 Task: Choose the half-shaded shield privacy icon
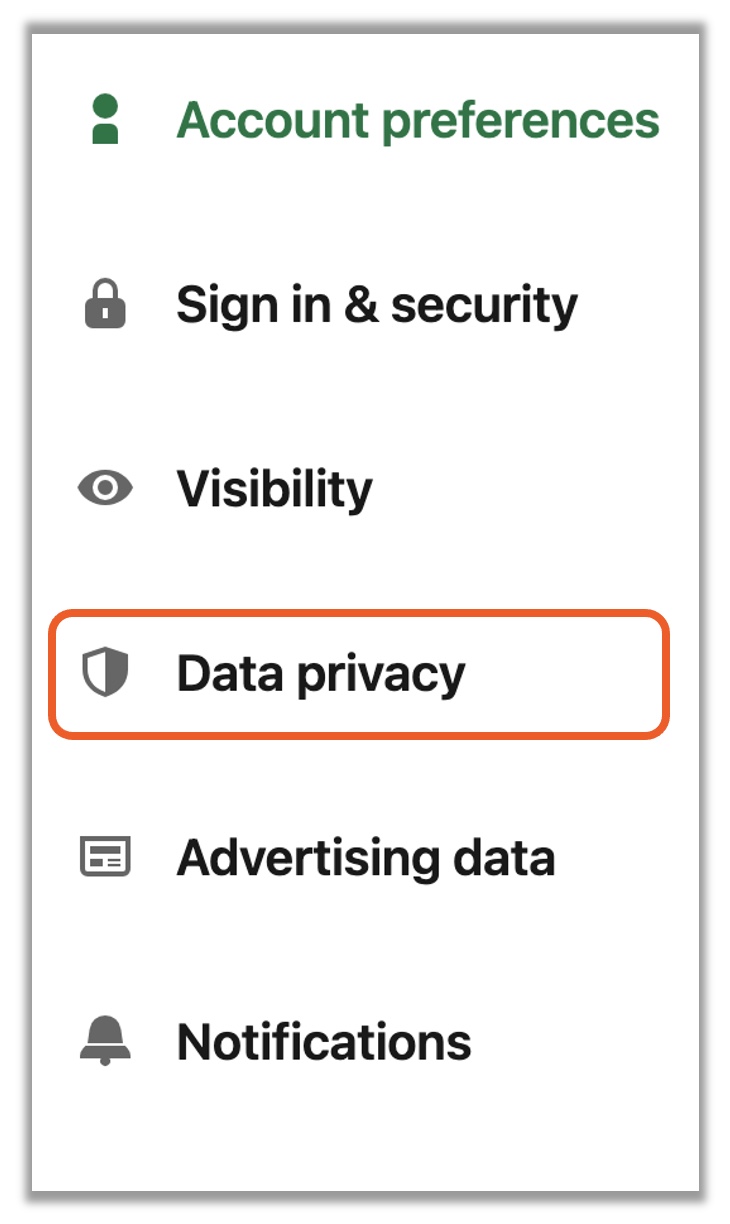click(x=105, y=673)
